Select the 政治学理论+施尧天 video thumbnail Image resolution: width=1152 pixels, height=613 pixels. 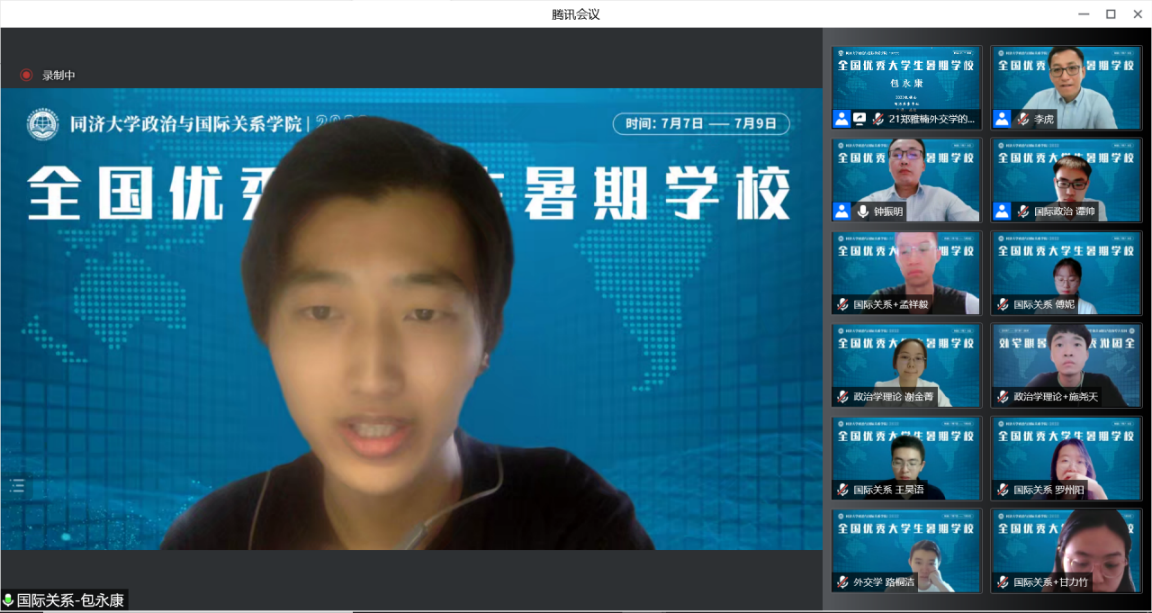pyautogui.click(x=1066, y=364)
